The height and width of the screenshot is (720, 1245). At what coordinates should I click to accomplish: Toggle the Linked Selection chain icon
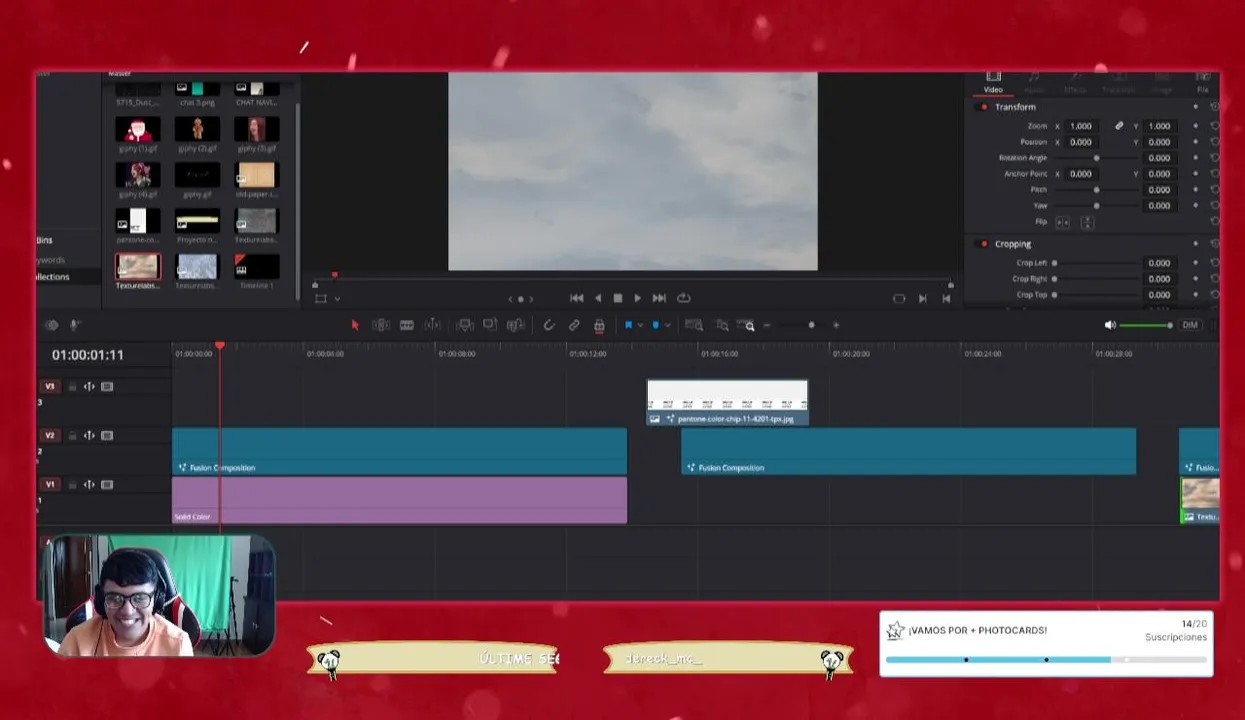pyautogui.click(x=574, y=325)
